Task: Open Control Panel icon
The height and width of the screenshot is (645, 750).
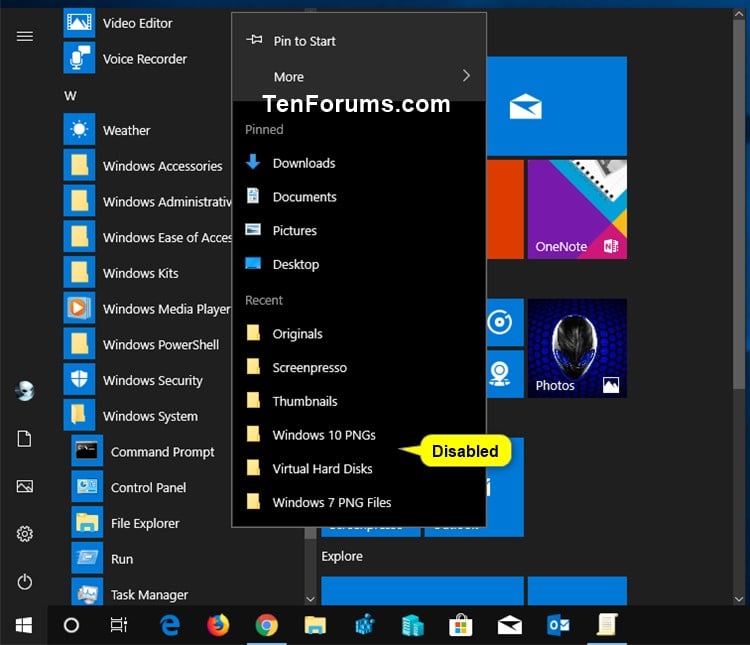Action: (x=87, y=487)
